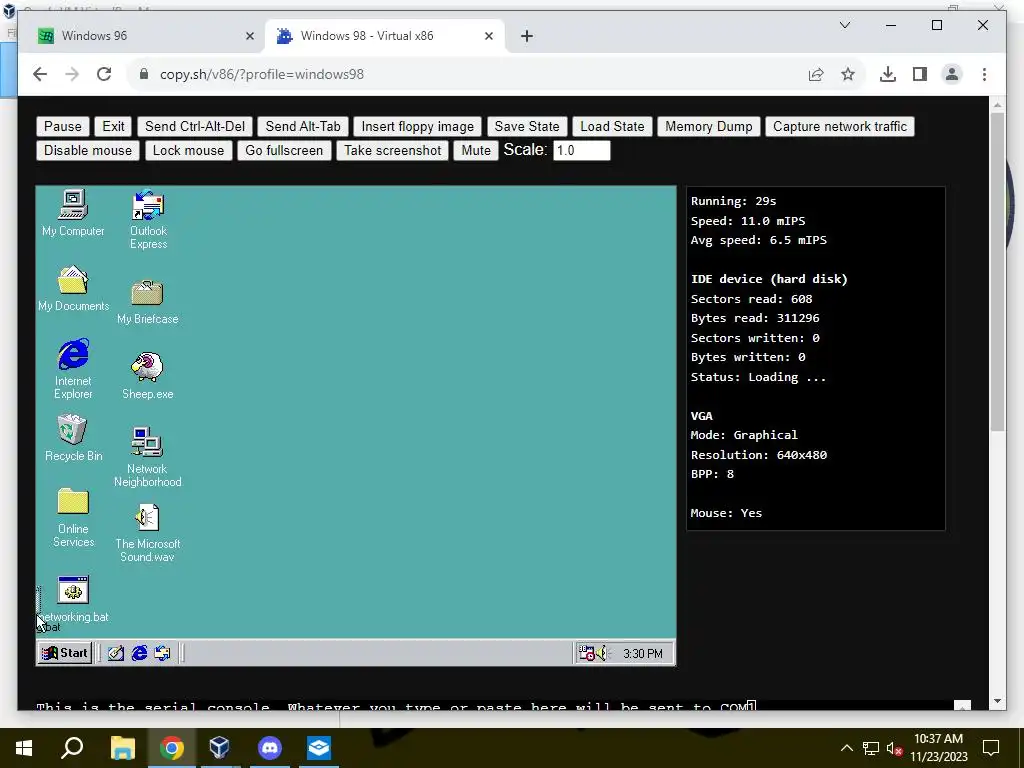Screen dimensions: 1024x768
Task: Click Task Scheduler tray icon
Action: 586,653
